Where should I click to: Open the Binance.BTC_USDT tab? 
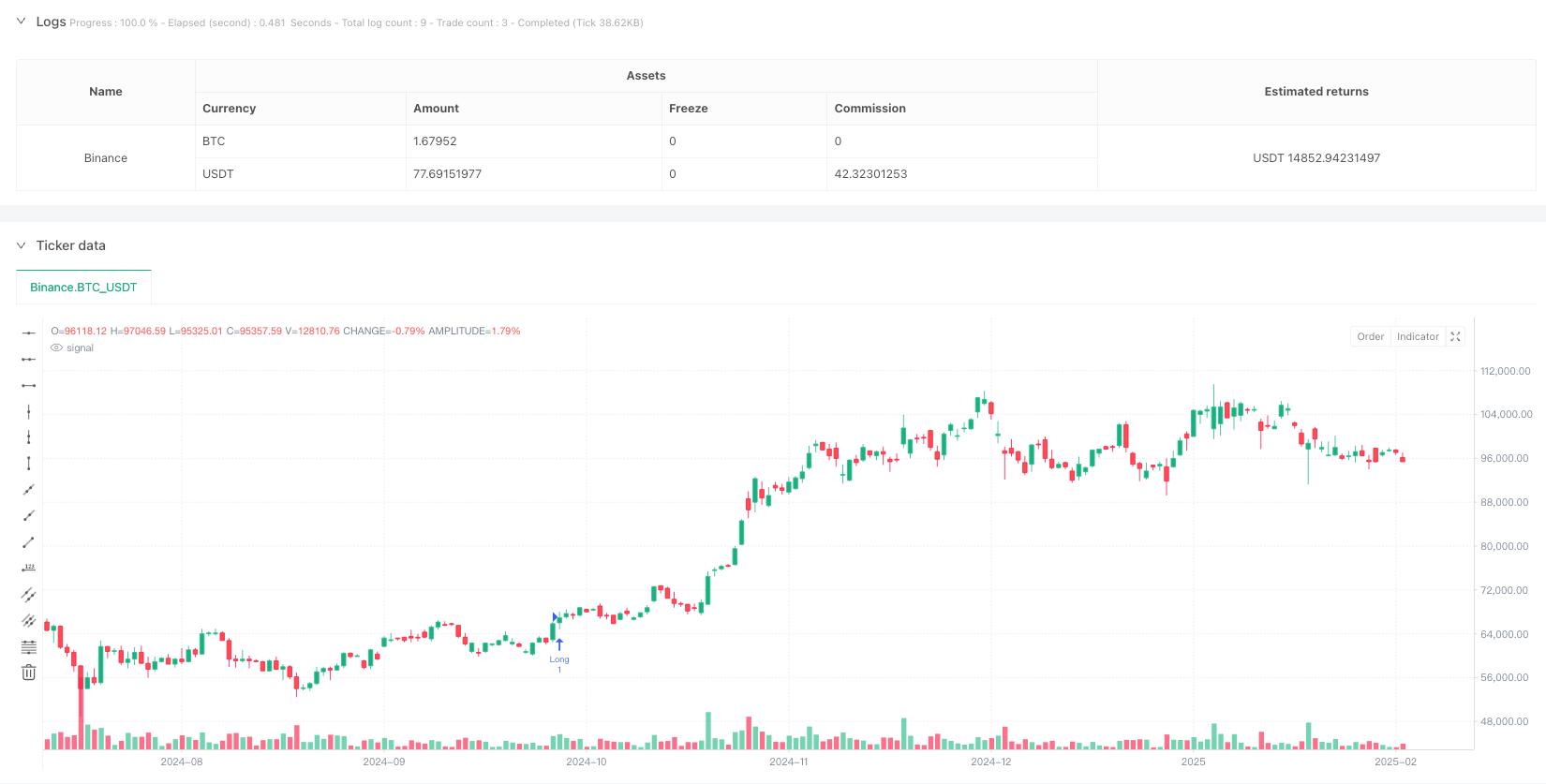click(x=83, y=288)
